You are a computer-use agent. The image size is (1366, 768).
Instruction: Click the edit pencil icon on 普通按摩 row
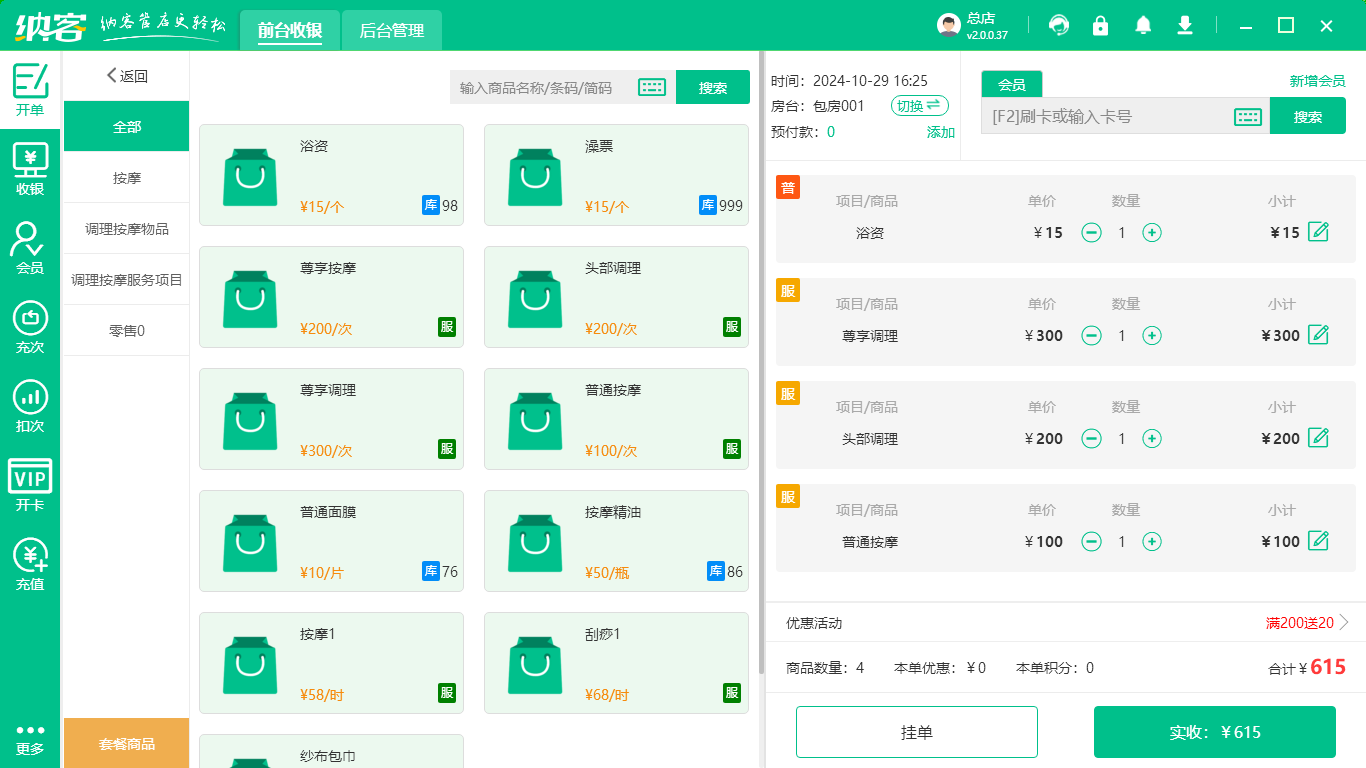pyautogui.click(x=1319, y=541)
